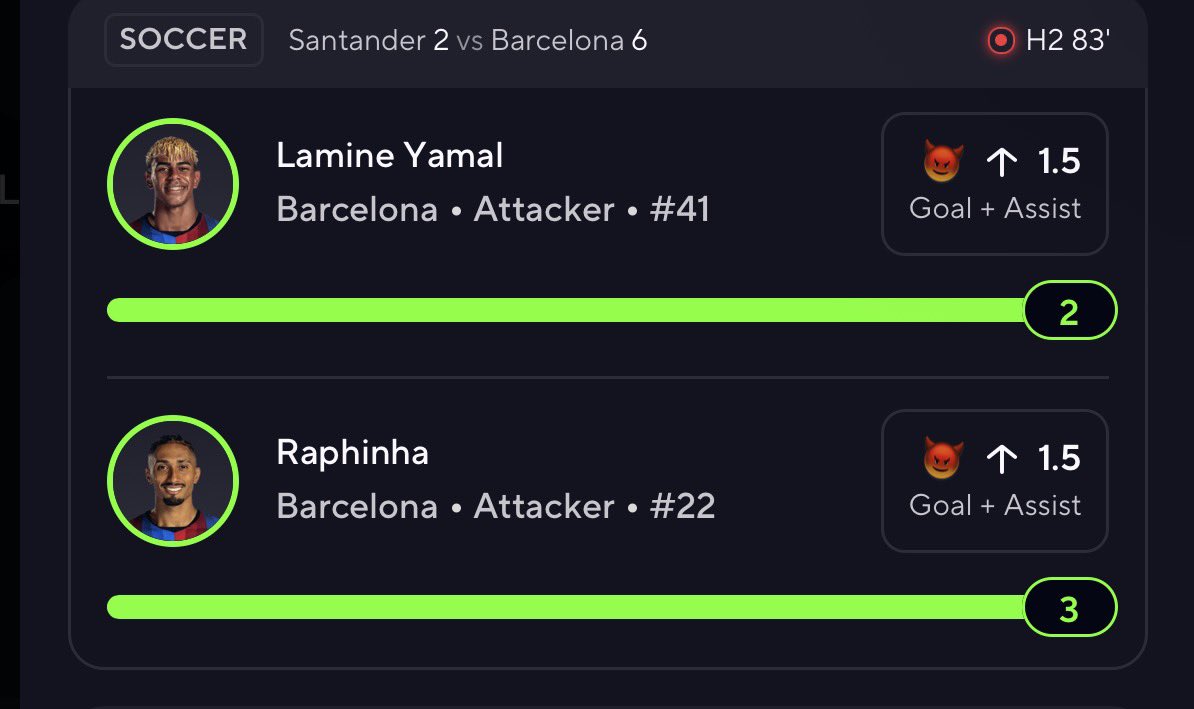Open Raphinha's Goal + Assist box

point(994,481)
